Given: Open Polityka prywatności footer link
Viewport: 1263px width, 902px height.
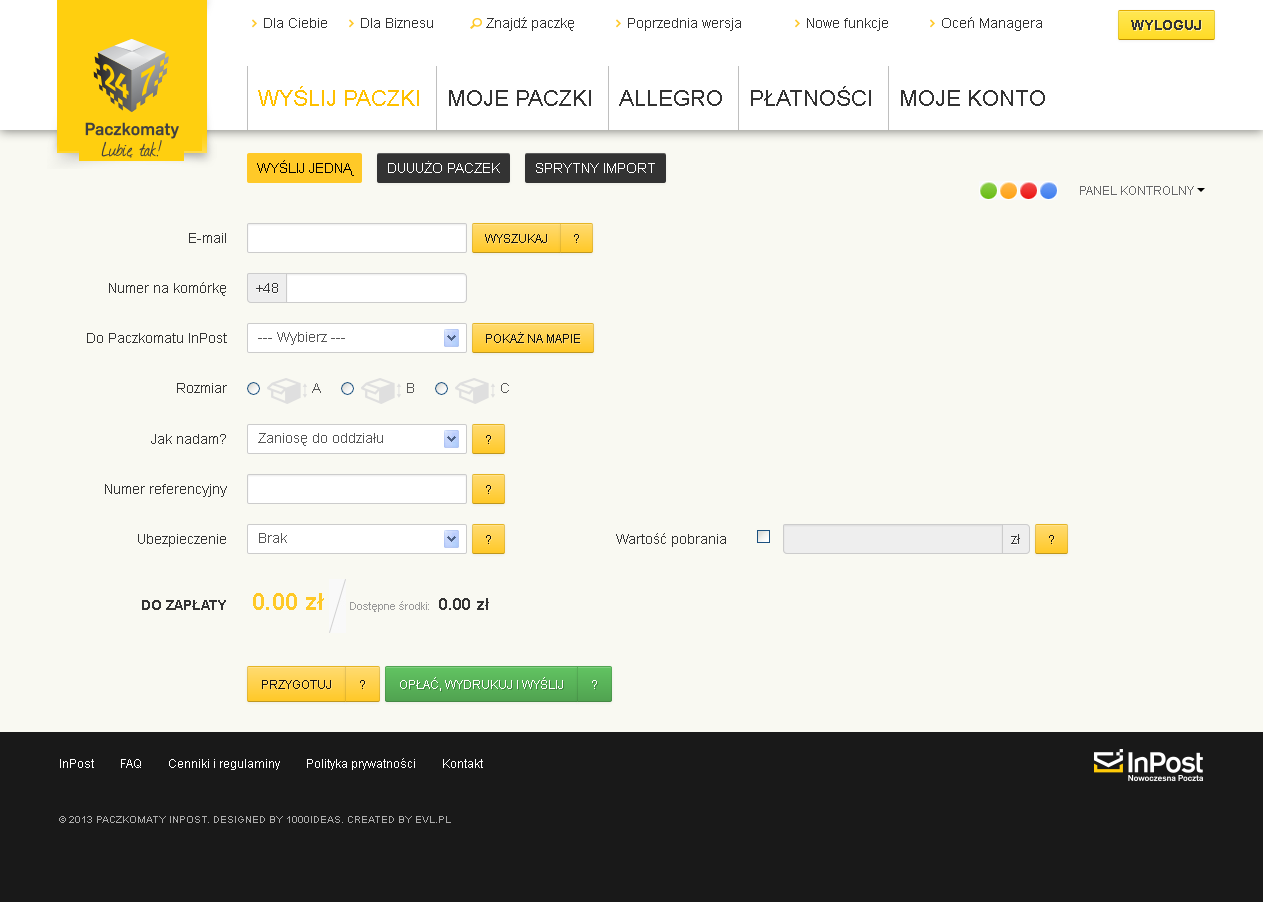Looking at the screenshot, I should (361, 764).
